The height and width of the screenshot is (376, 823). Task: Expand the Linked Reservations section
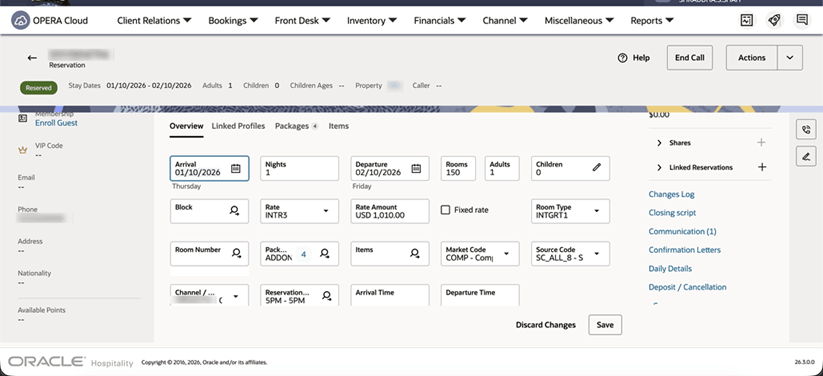660,168
